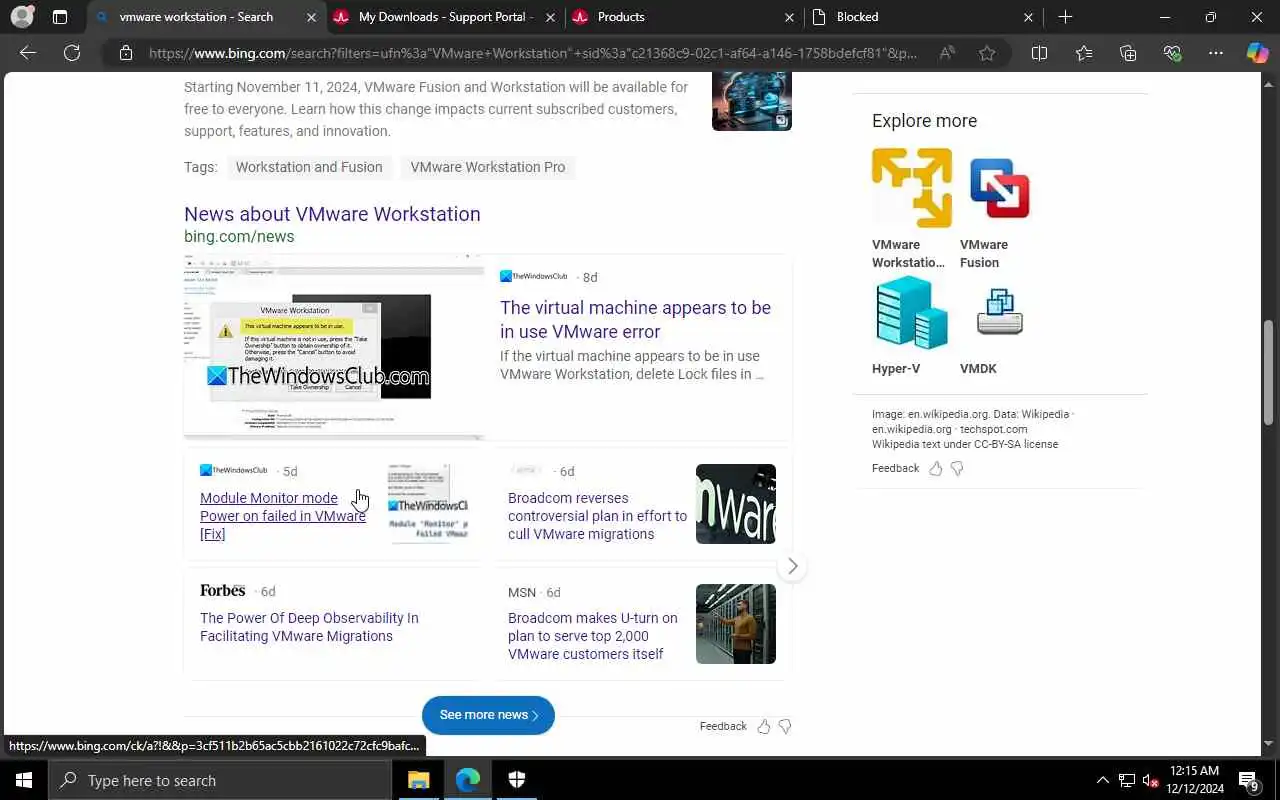Screen dimensions: 1280x800
Task: Close the My Downloads Support Portal tab
Action: tap(550, 17)
